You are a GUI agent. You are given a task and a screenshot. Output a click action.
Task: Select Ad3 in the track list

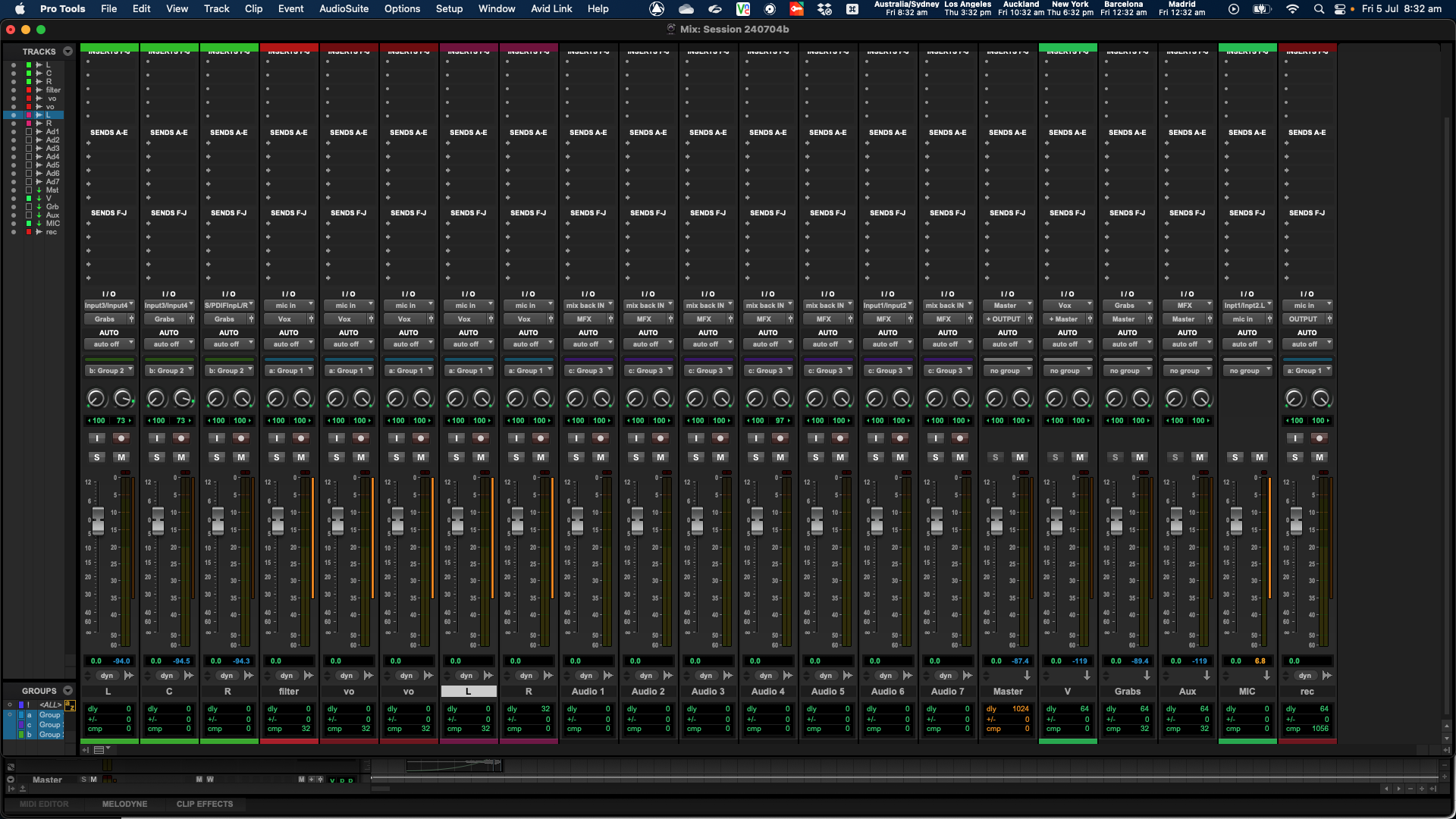pyautogui.click(x=52, y=149)
